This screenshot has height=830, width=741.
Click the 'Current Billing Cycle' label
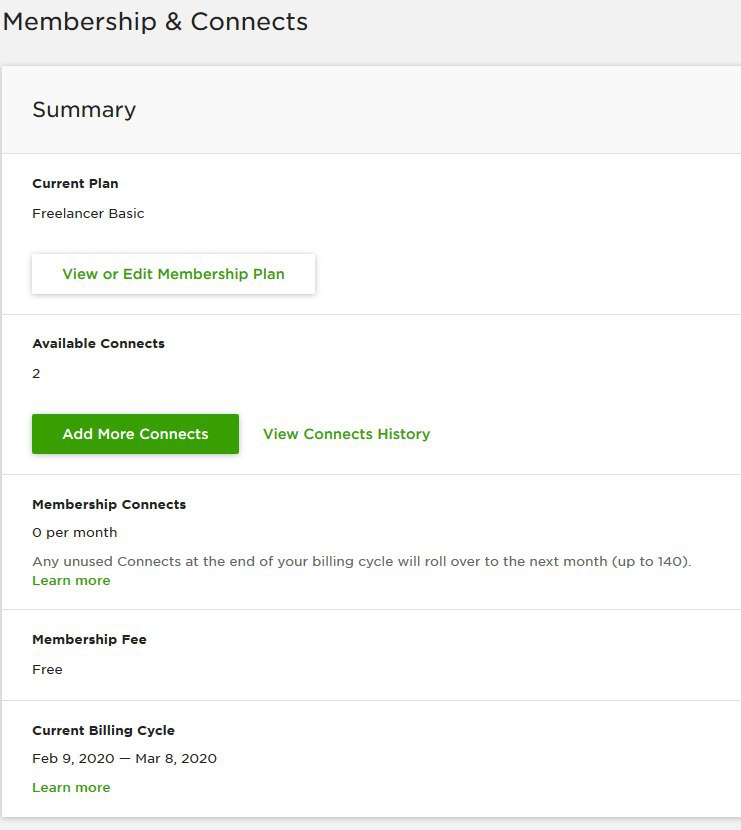103,730
